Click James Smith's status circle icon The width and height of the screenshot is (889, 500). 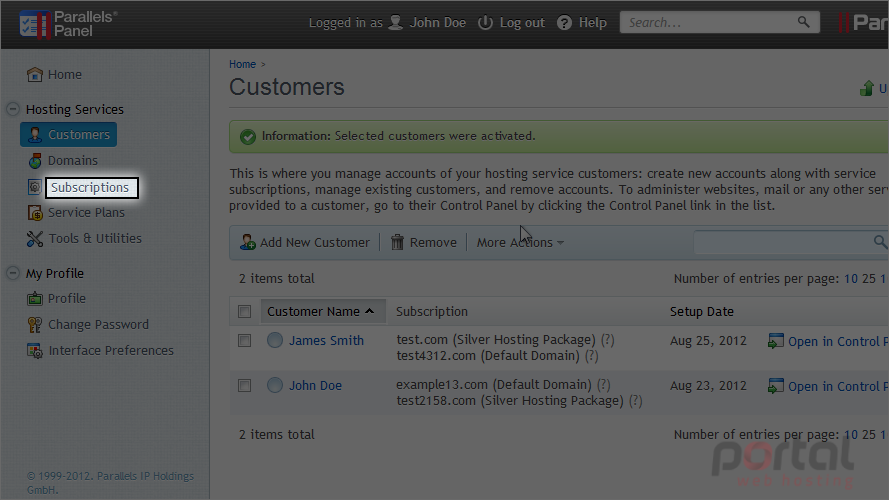point(275,340)
